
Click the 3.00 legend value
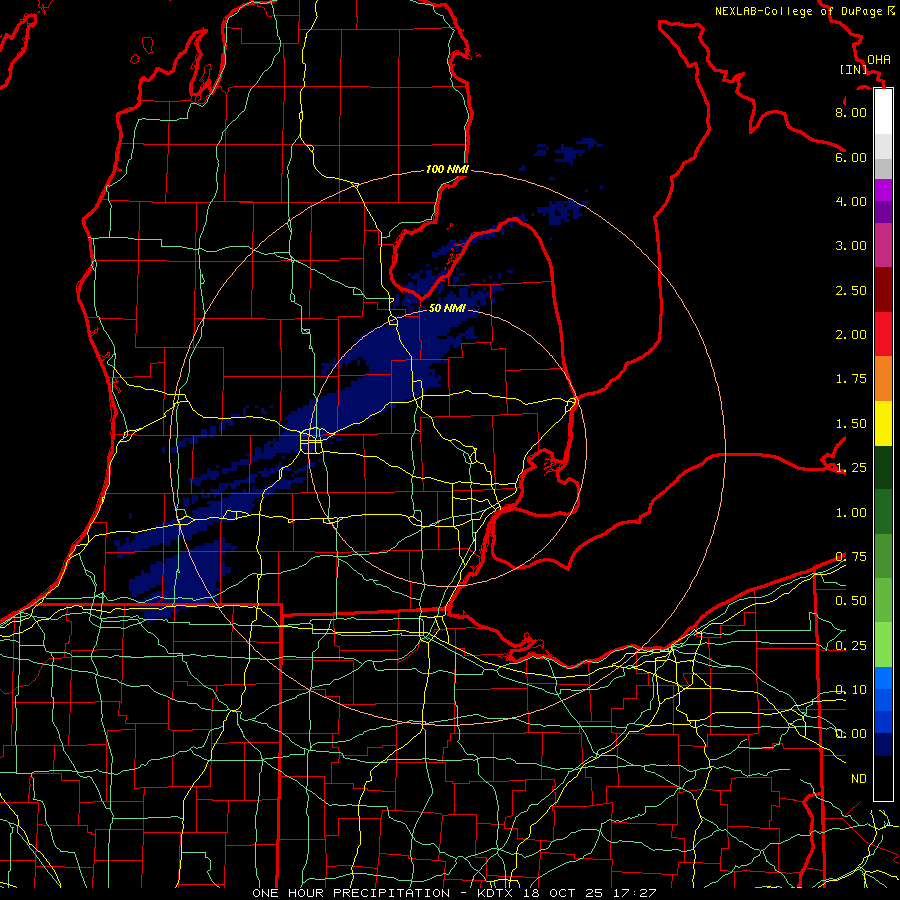[x=850, y=246]
